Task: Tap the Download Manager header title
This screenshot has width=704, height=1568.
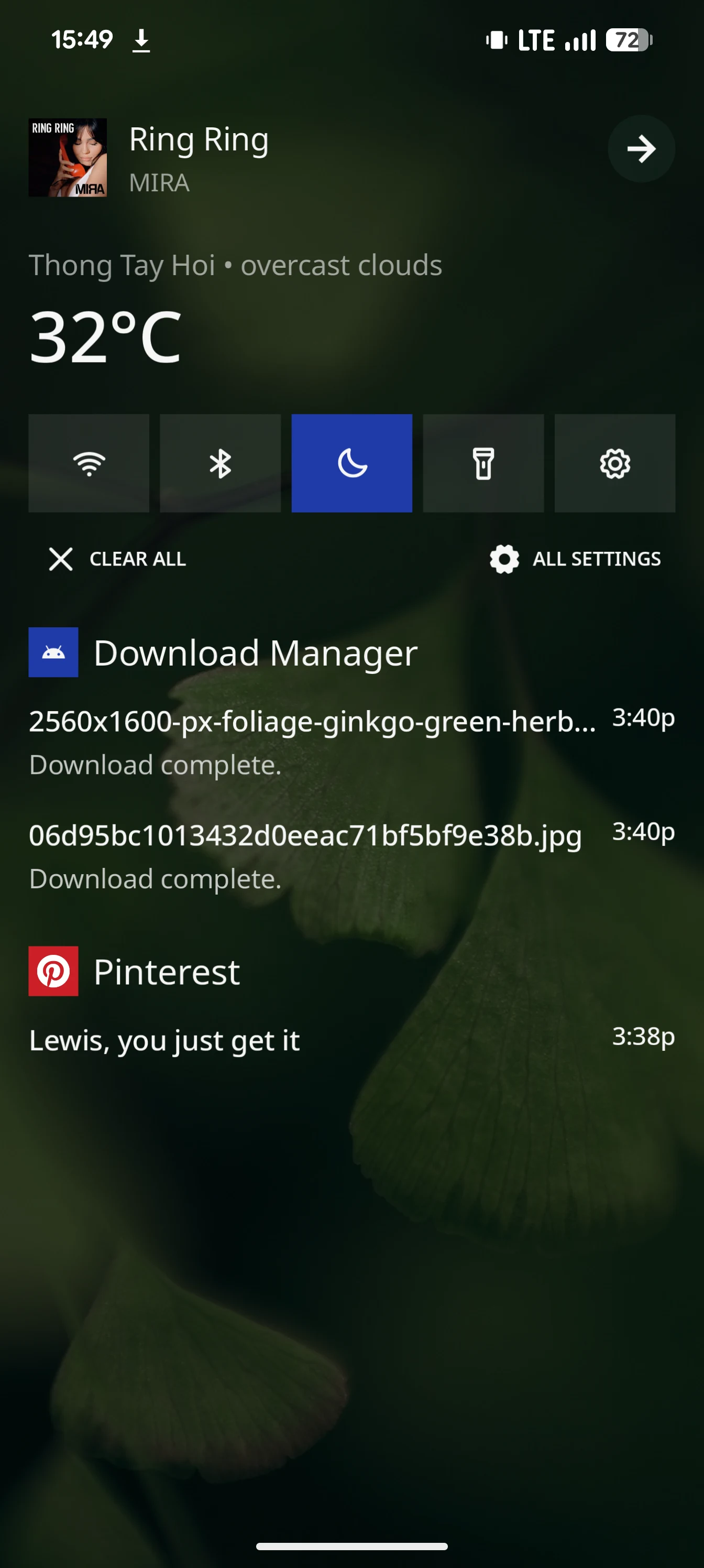Action: pyautogui.click(x=256, y=653)
